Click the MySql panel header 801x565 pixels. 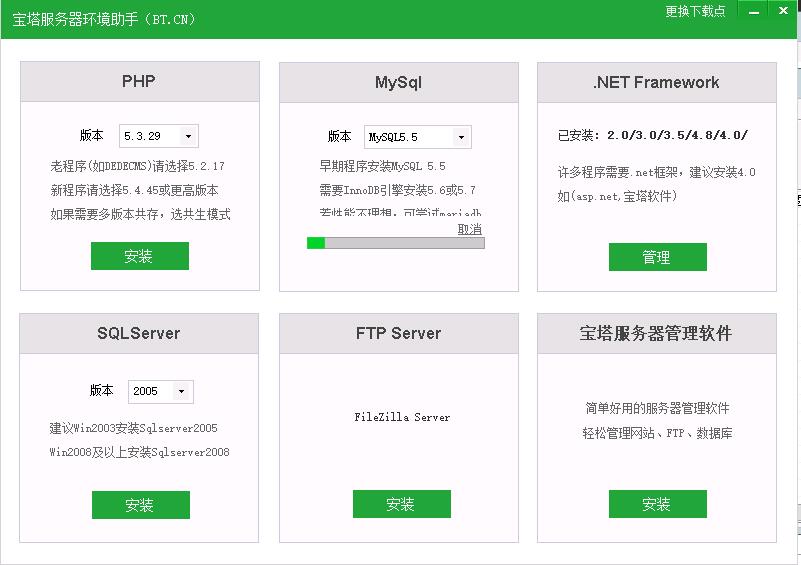(398, 82)
